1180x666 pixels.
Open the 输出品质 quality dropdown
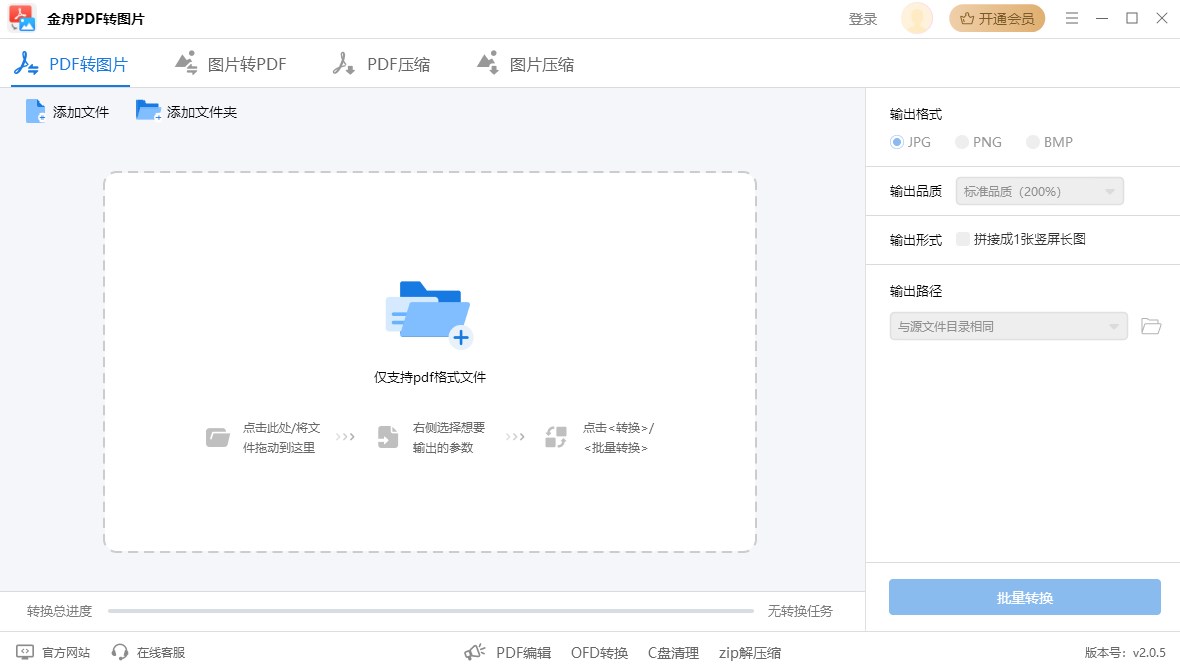tap(1038, 190)
